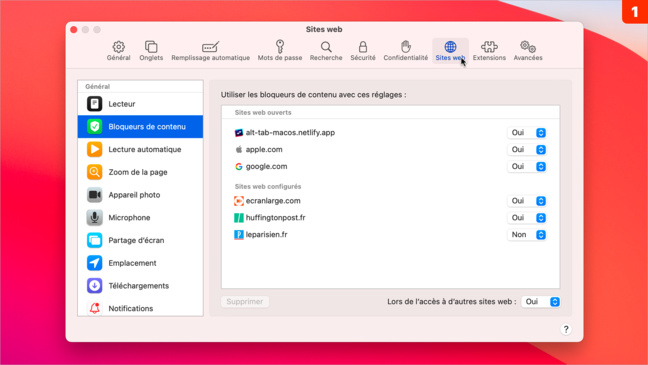Viewport: 648px width, 365px height.
Task: Open the Oui dropdown for alt-tab-macos.netlify.app
Action: [x=527, y=133]
